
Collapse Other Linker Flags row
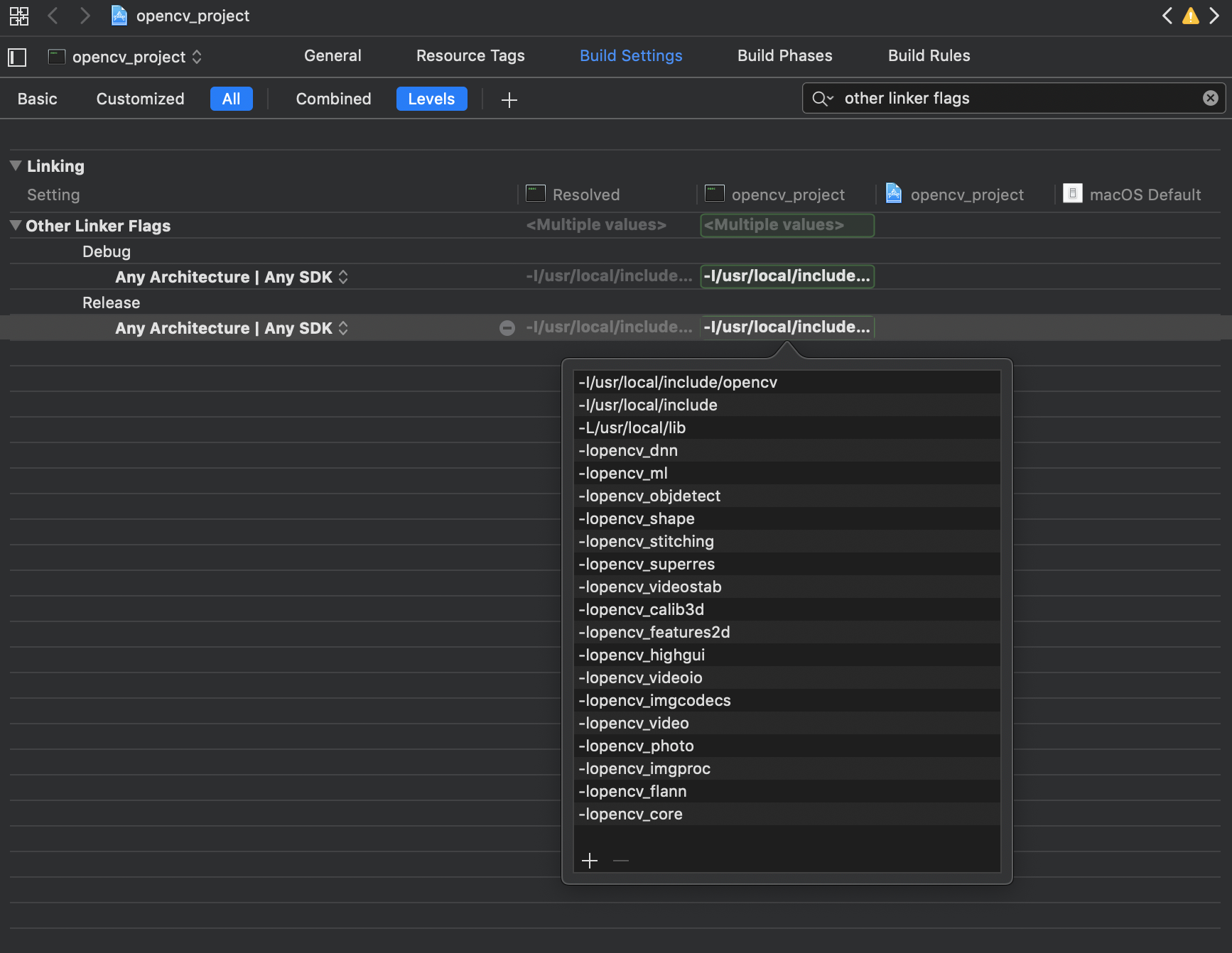coord(15,225)
